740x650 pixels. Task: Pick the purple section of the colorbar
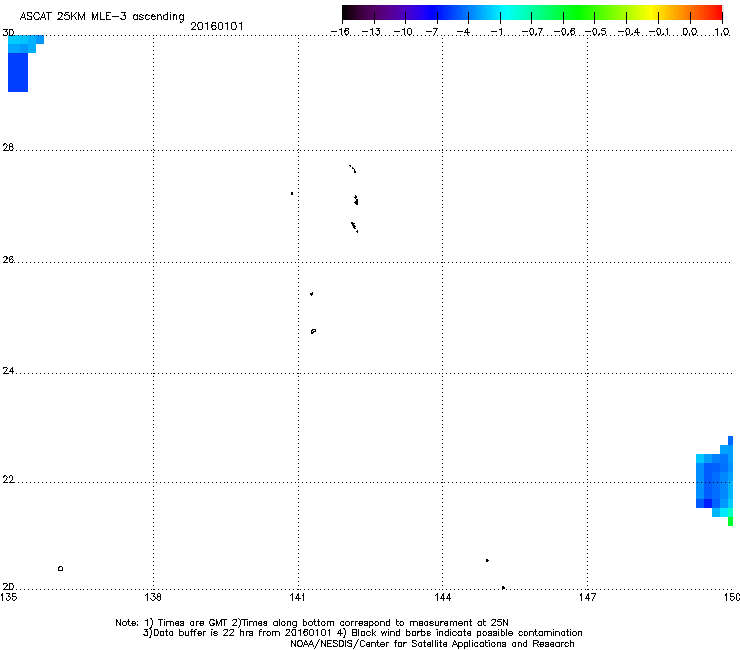pyautogui.click(x=392, y=13)
